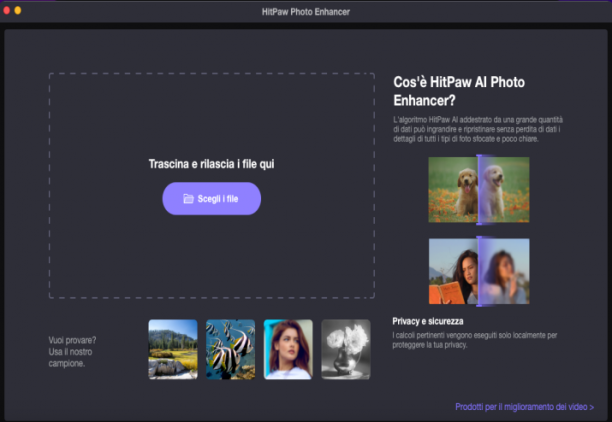The image size is (612, 422).
Task: Click the dashed drag-and-drop file area
Action: pyautogui.click(x=212, y=185)
